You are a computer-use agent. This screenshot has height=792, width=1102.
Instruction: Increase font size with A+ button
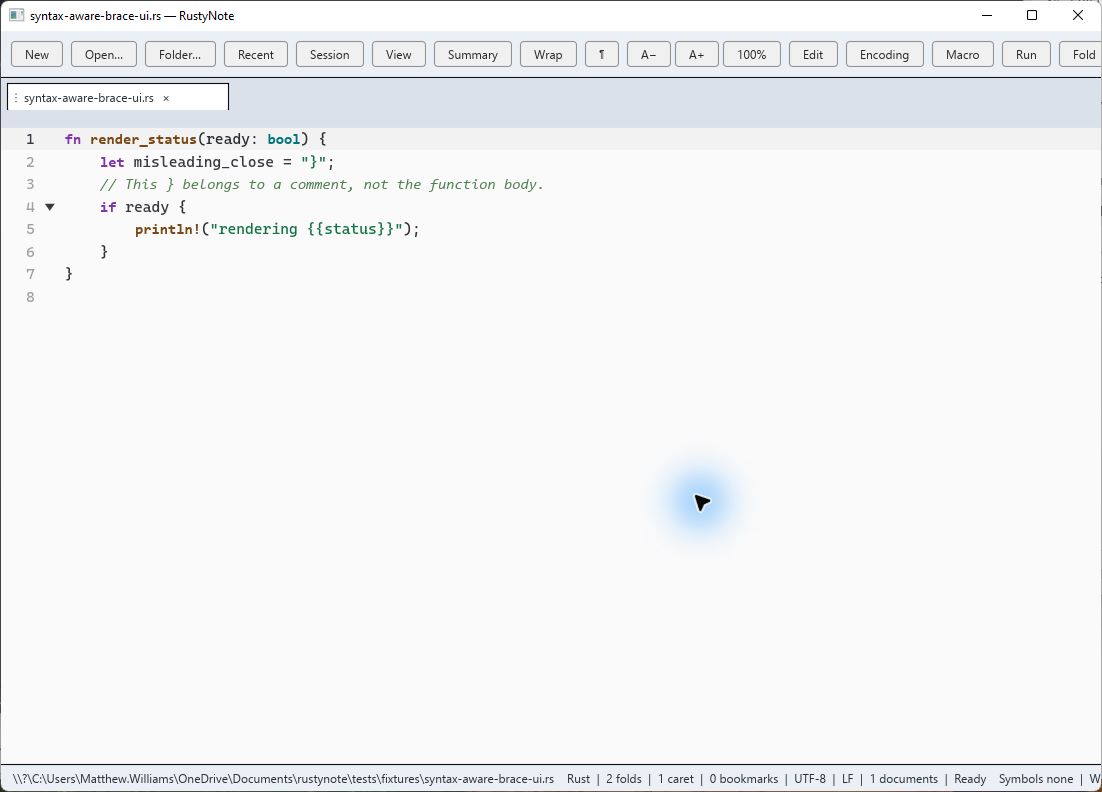pyautogui.click(x=696, y=54)
